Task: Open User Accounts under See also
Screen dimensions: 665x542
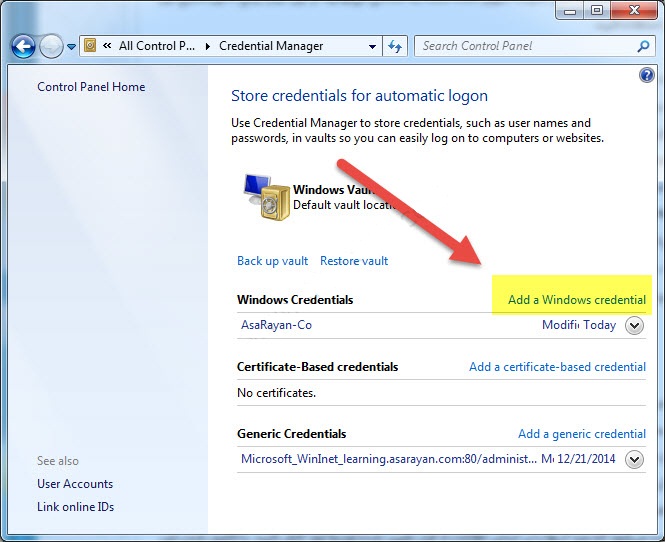Action: click(x=75, y=484)
